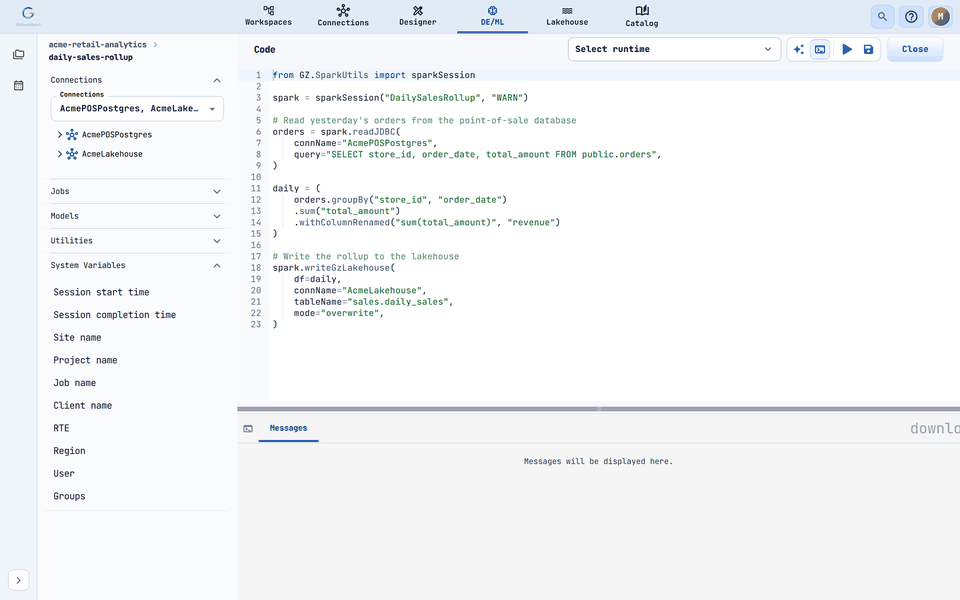
Task: Open the Catalog tab
Action: pos(642,16)
